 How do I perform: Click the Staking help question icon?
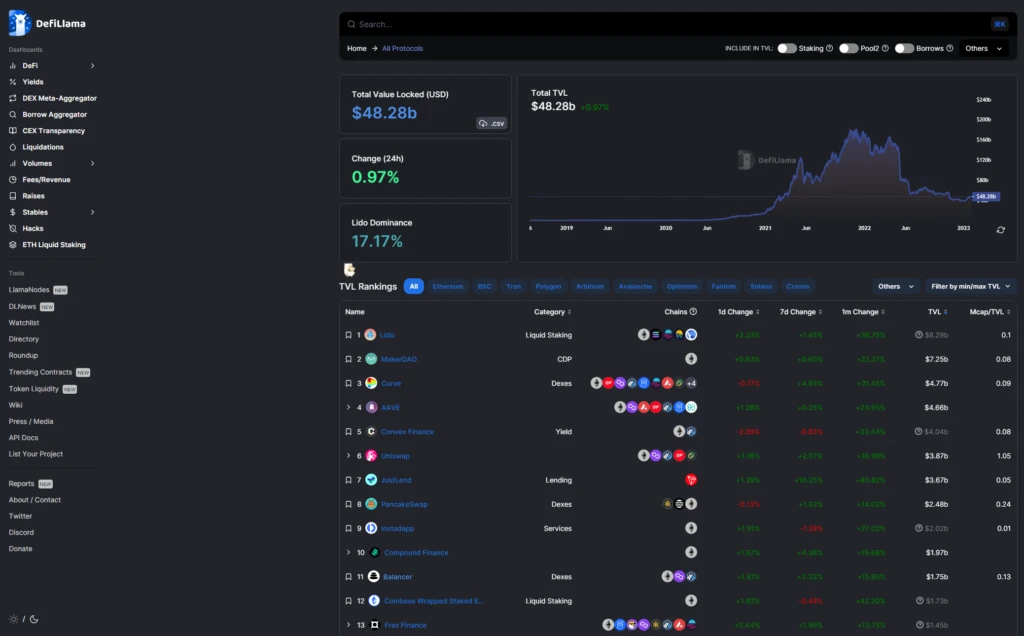[829, 48]
